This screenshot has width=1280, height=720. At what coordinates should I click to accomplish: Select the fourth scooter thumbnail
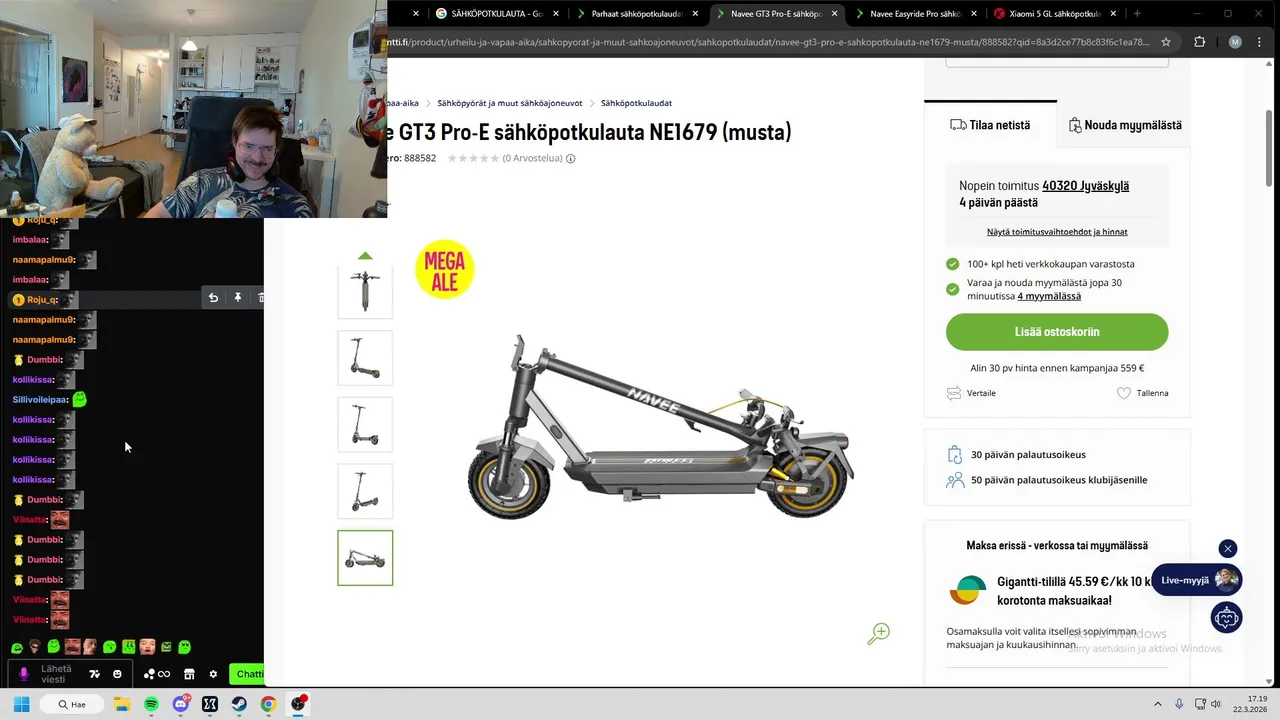[x=365, y=491]
